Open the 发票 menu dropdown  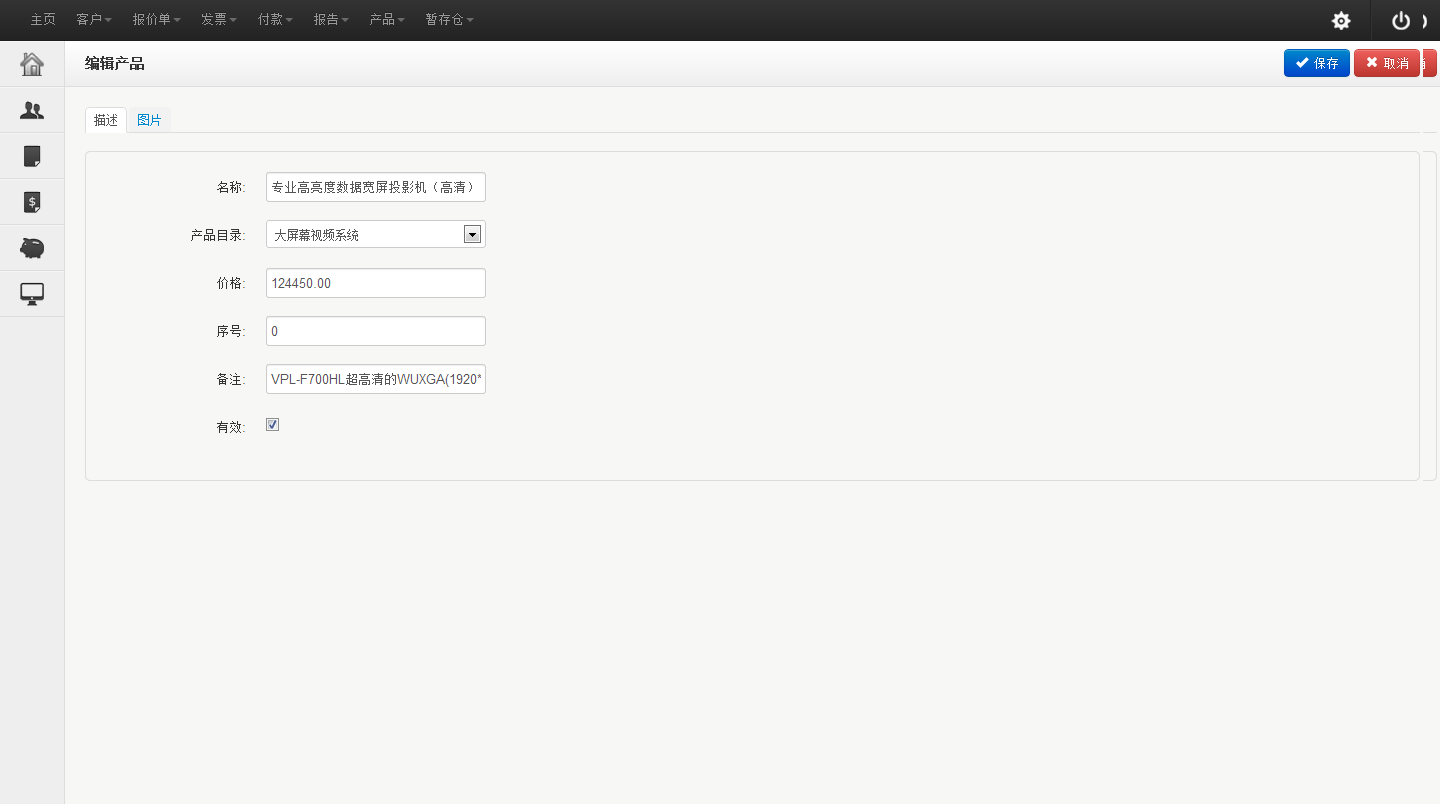click(219, 20)
